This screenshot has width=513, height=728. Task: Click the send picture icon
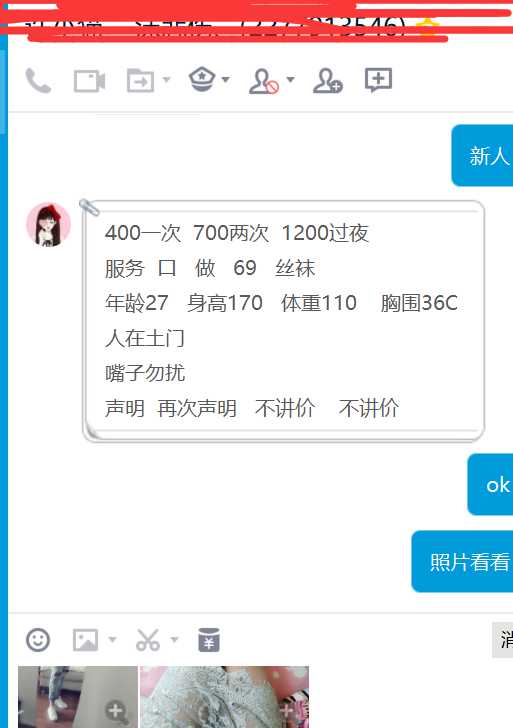click(85, 640)
